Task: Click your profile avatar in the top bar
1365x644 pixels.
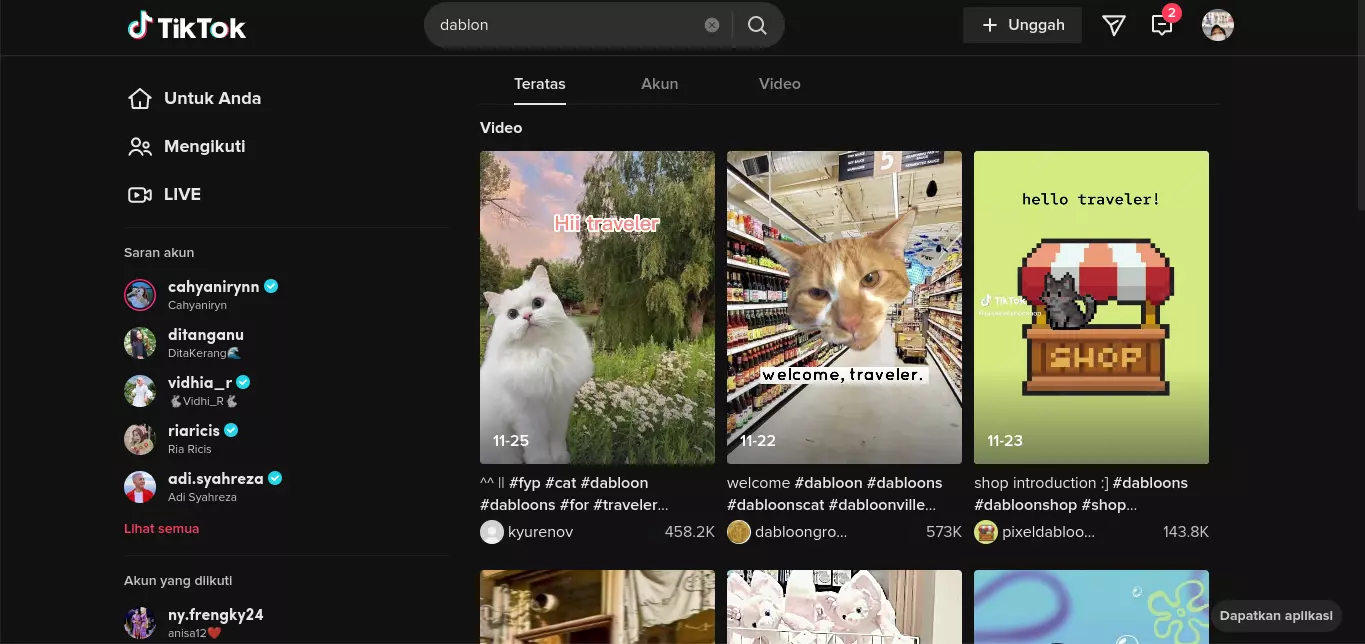Action: (x=1217, y=25)
